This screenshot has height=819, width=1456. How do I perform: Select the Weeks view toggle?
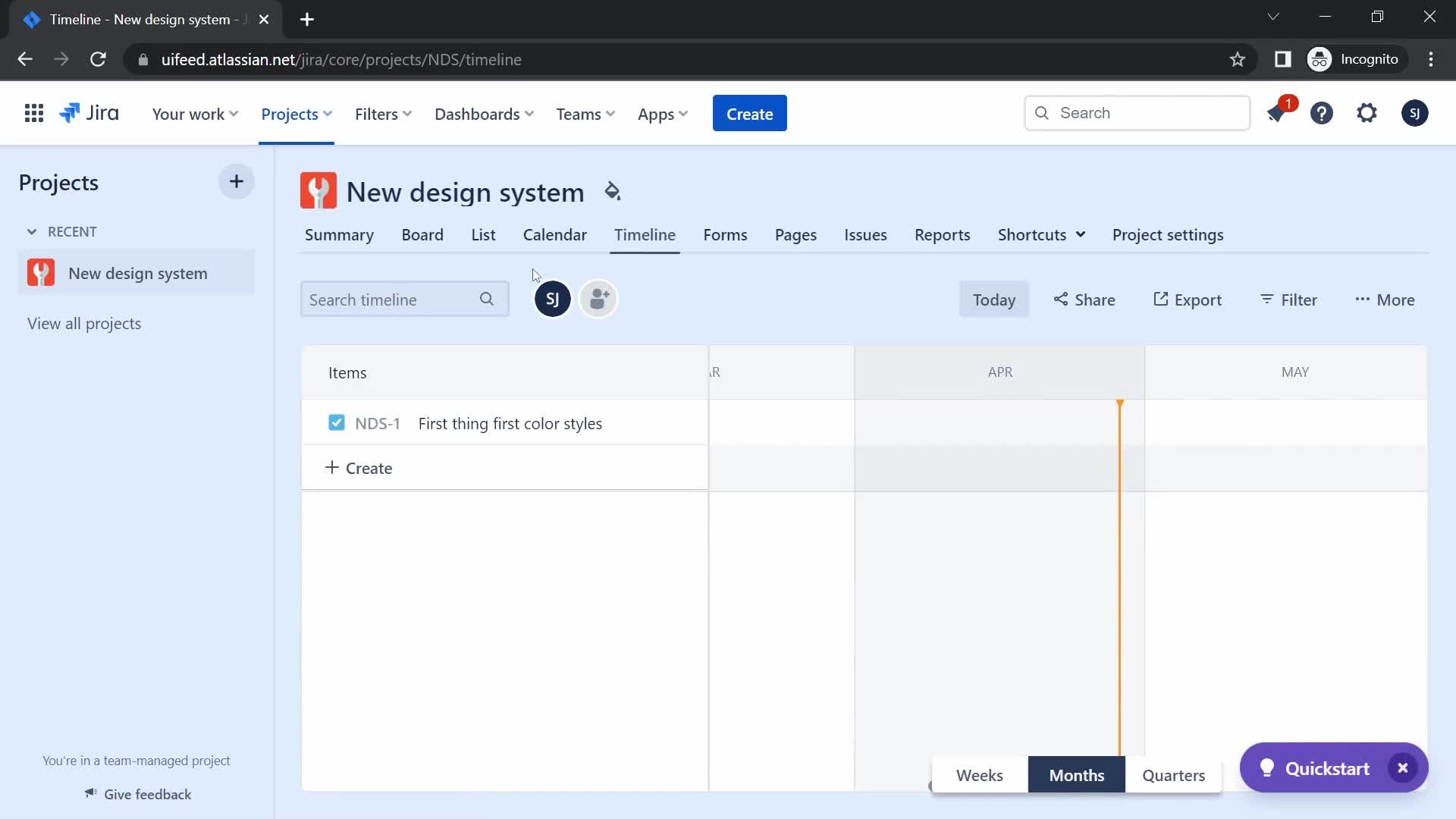pyautogui.click(x=978, y=775)
